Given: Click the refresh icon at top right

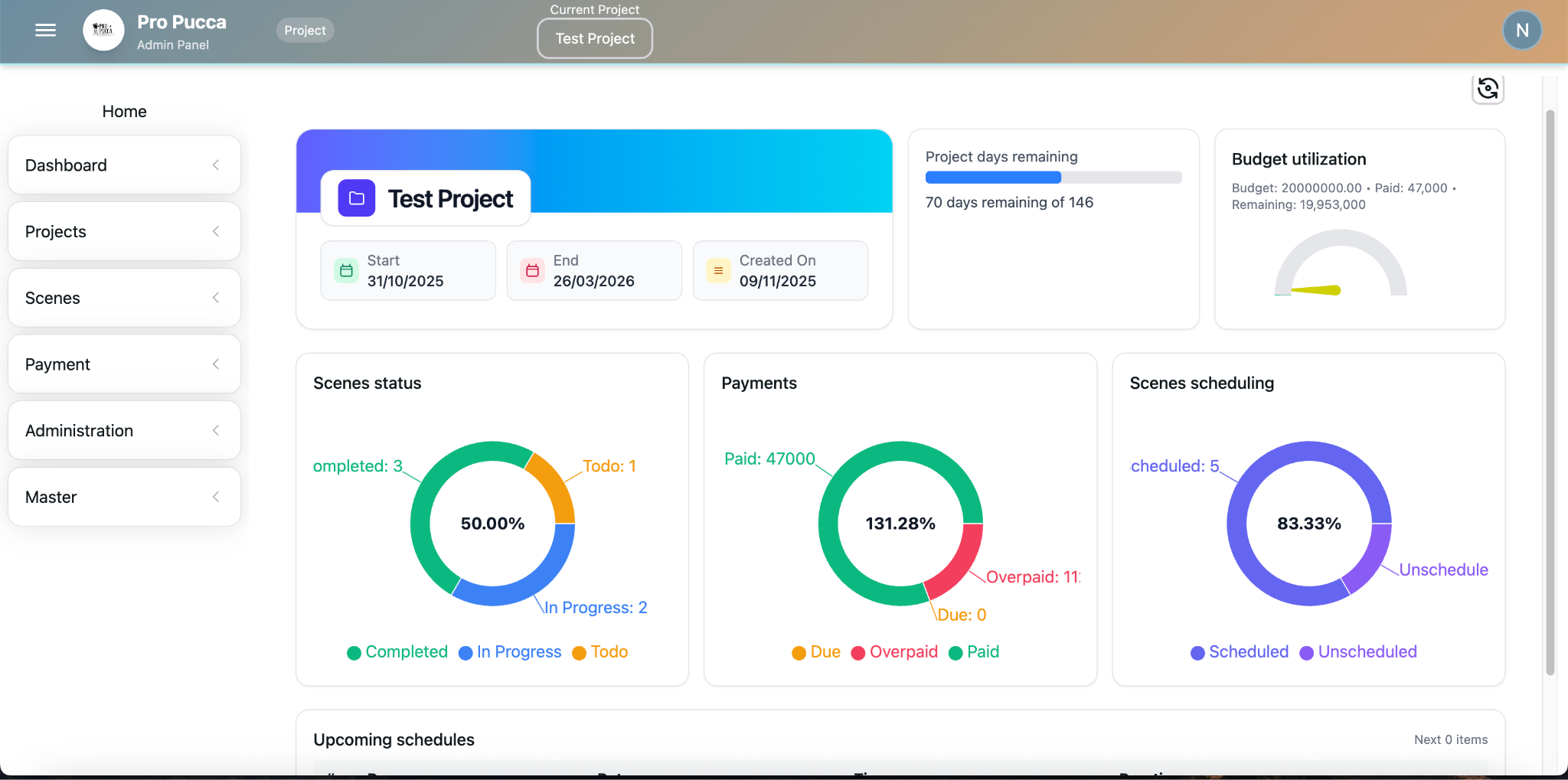Looking at the screenshot, I should [x=1487, y=89].
